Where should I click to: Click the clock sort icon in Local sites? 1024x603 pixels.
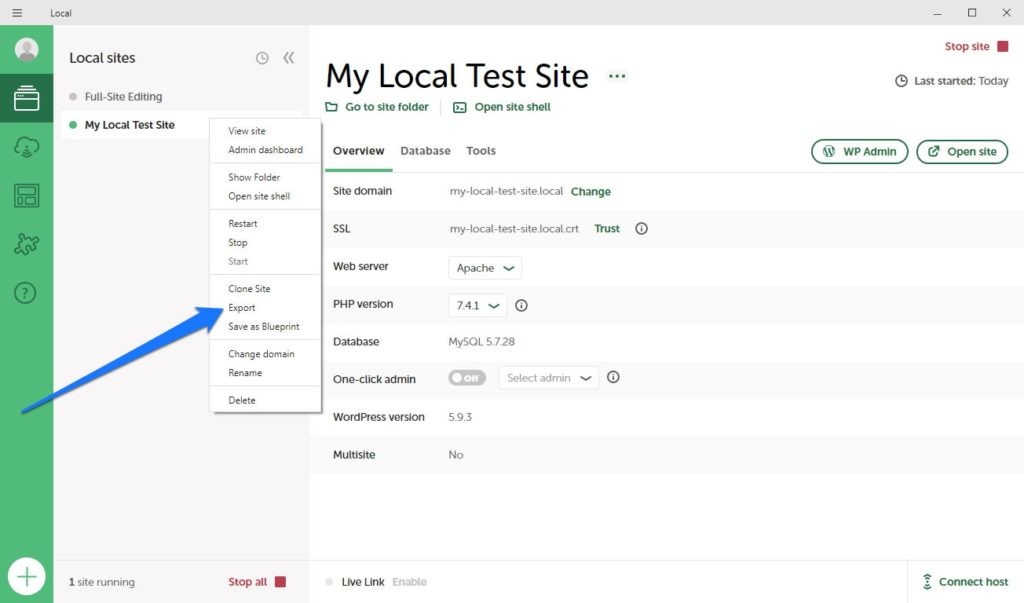coord(262,58)
